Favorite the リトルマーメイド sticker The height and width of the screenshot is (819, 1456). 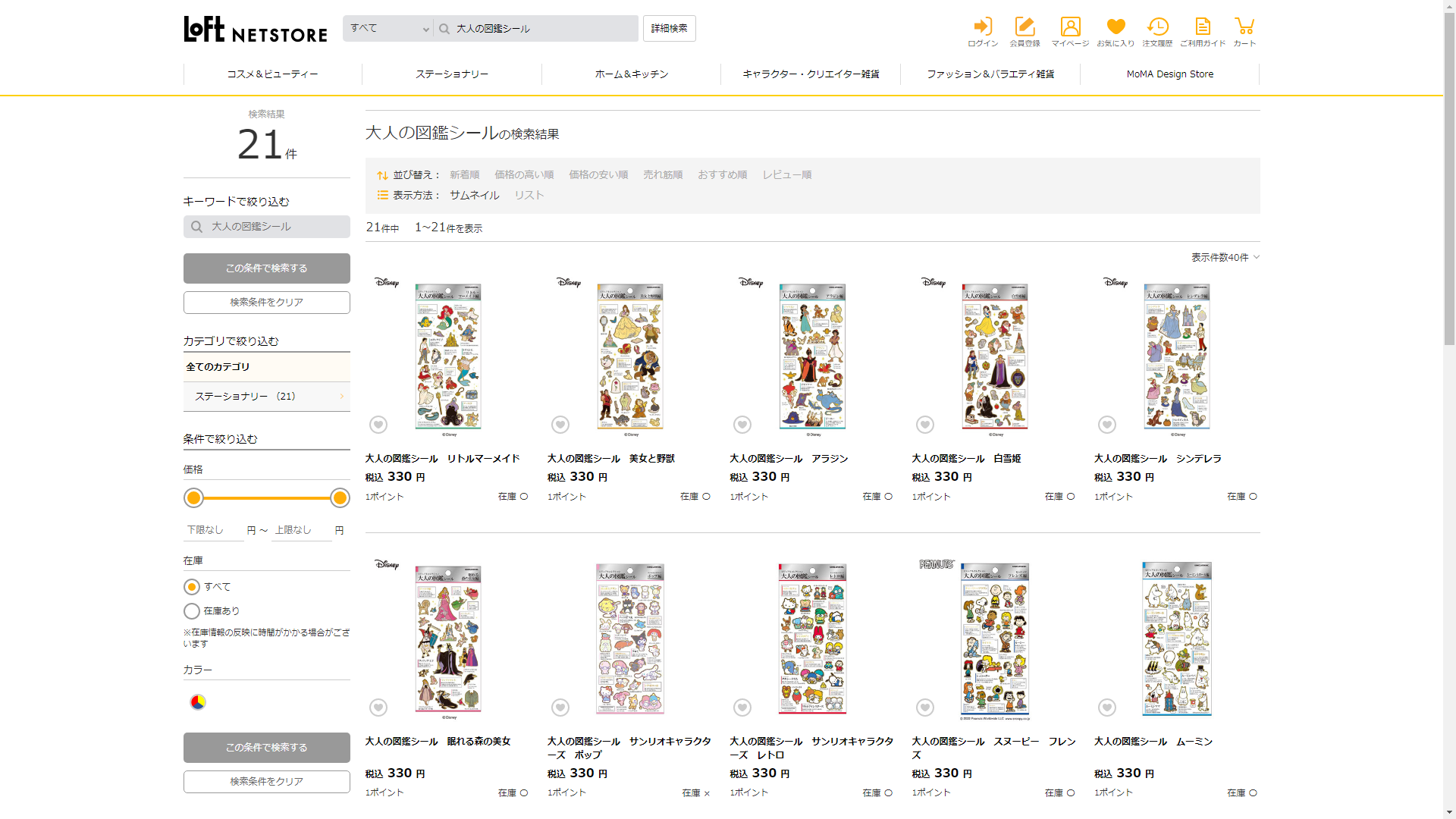tap(378, 425)
